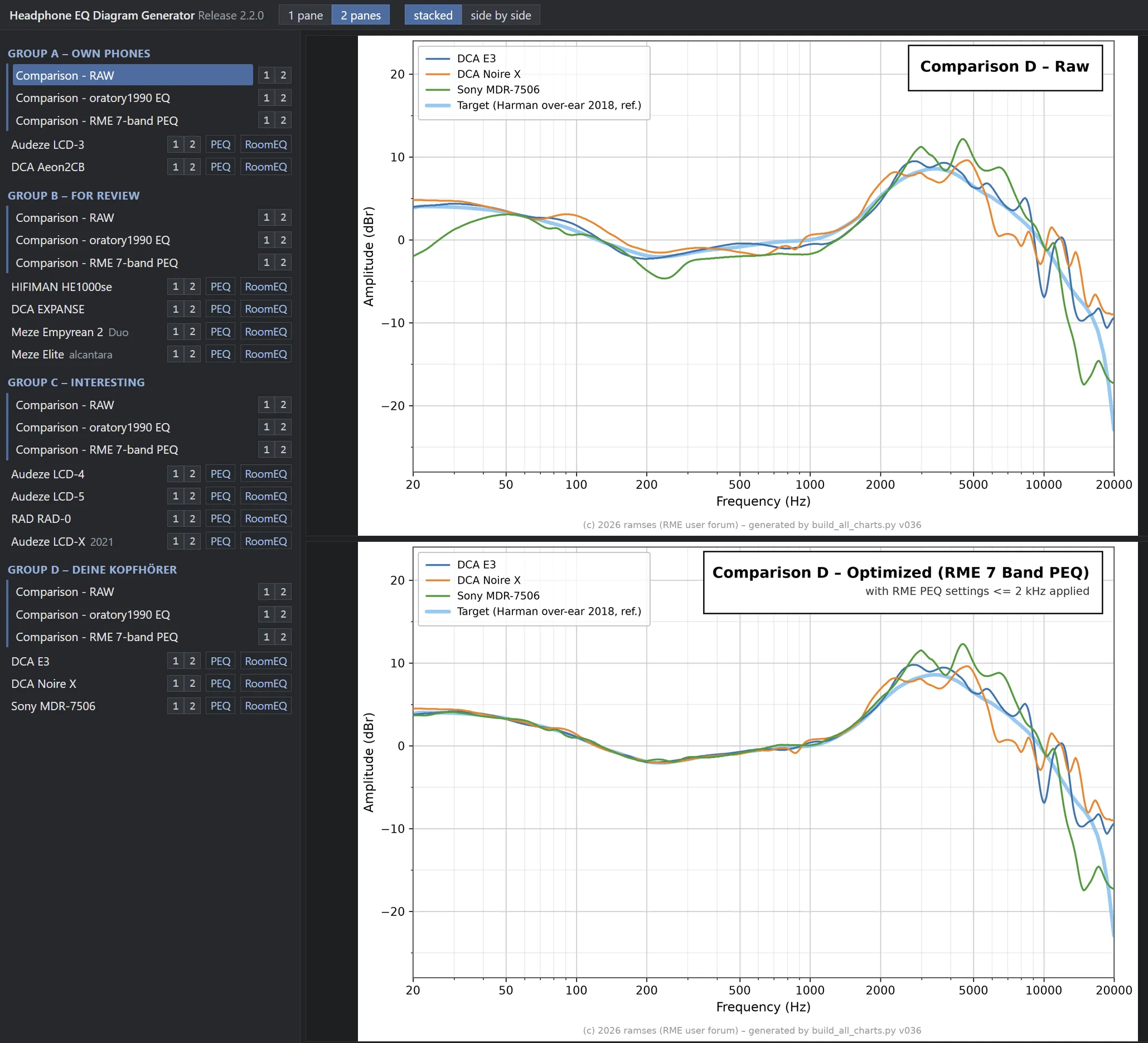The height and width of the screenshot is (1043, 1148).
Task: Click the Comparison D - Optimized chart
Action: 747,792
